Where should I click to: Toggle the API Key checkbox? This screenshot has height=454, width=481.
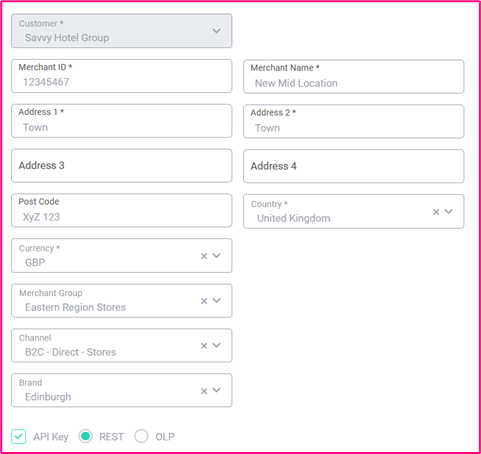click(x=18, y=436)
